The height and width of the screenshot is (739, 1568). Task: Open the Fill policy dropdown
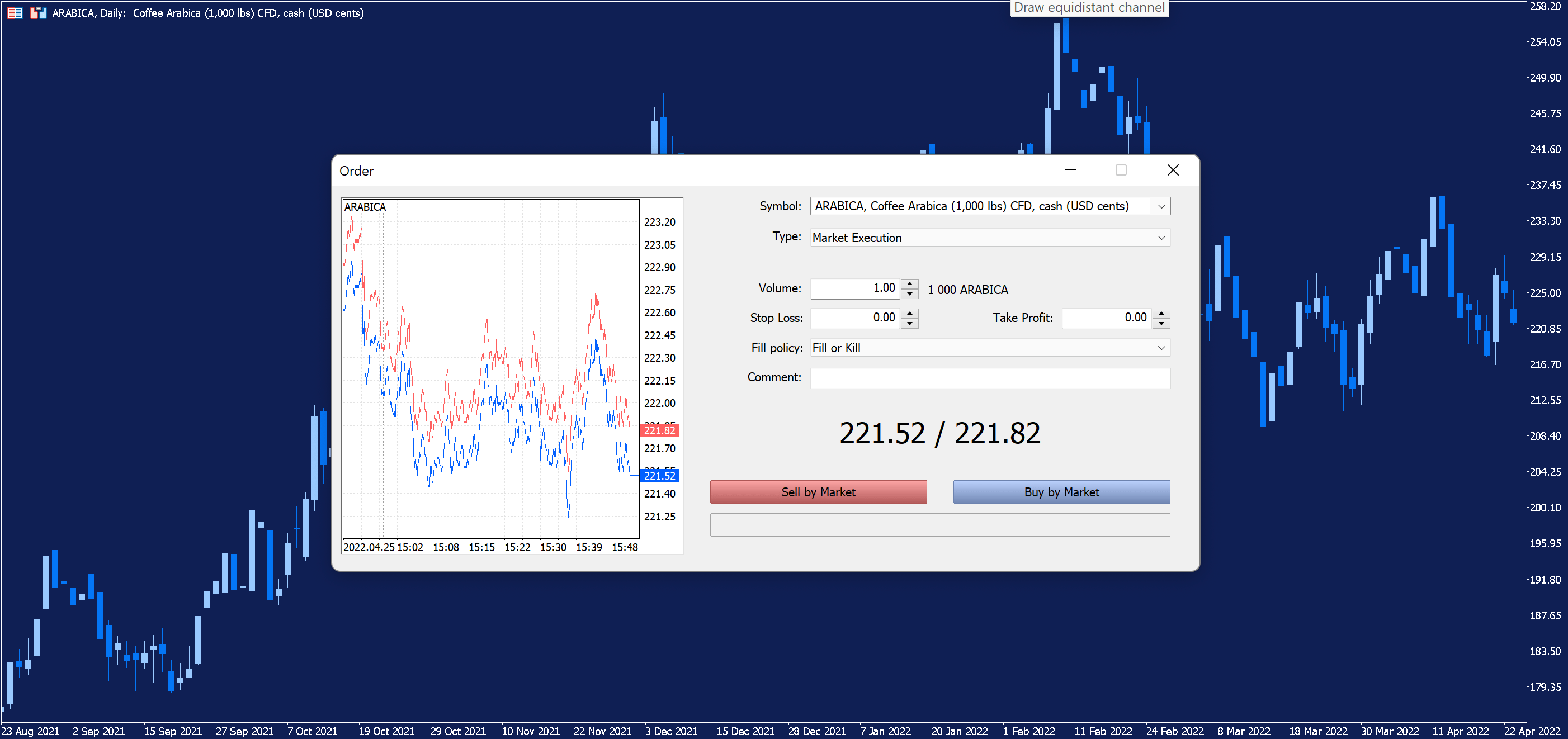click(x=990, y=348)
